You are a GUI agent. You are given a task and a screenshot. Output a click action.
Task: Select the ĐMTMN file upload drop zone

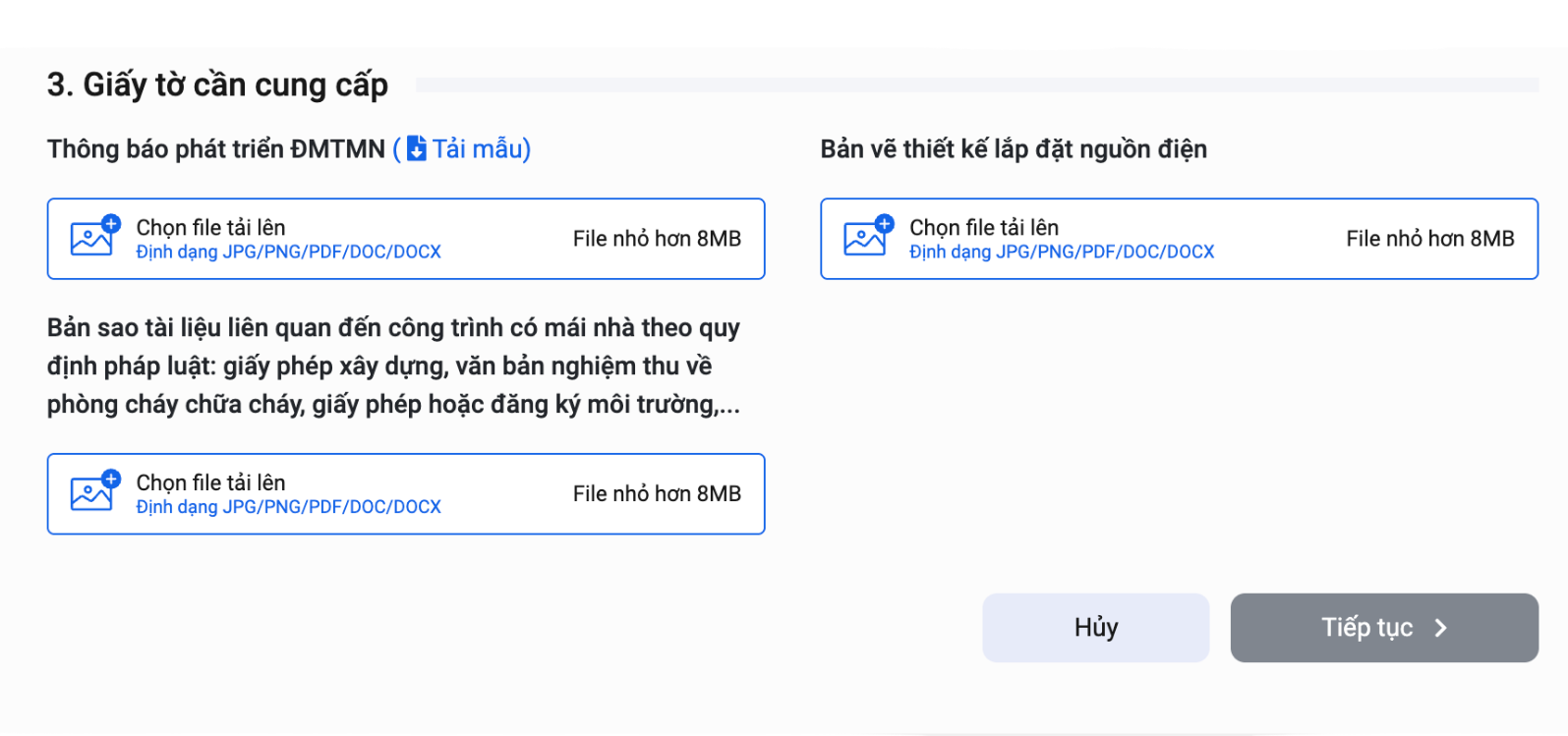[406, 239]
